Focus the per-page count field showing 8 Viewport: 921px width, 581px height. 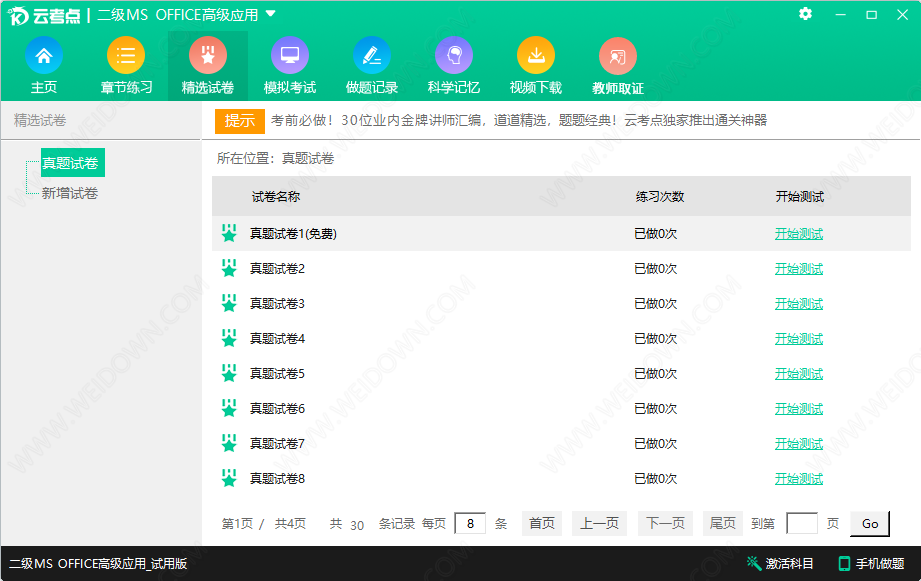470,523
